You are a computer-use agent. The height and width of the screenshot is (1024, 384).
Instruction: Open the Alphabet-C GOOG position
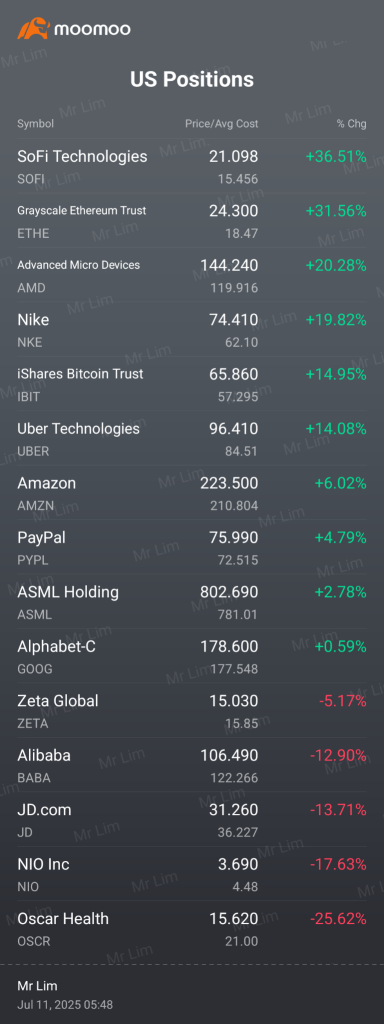point(192,656)
